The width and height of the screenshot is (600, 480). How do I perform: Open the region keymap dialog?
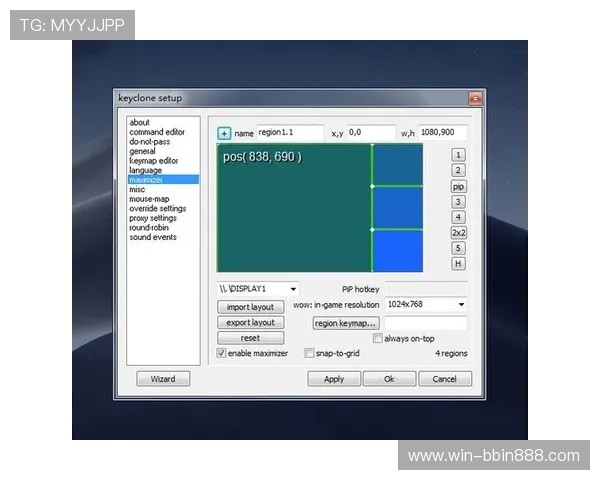[x=345, y=323]
